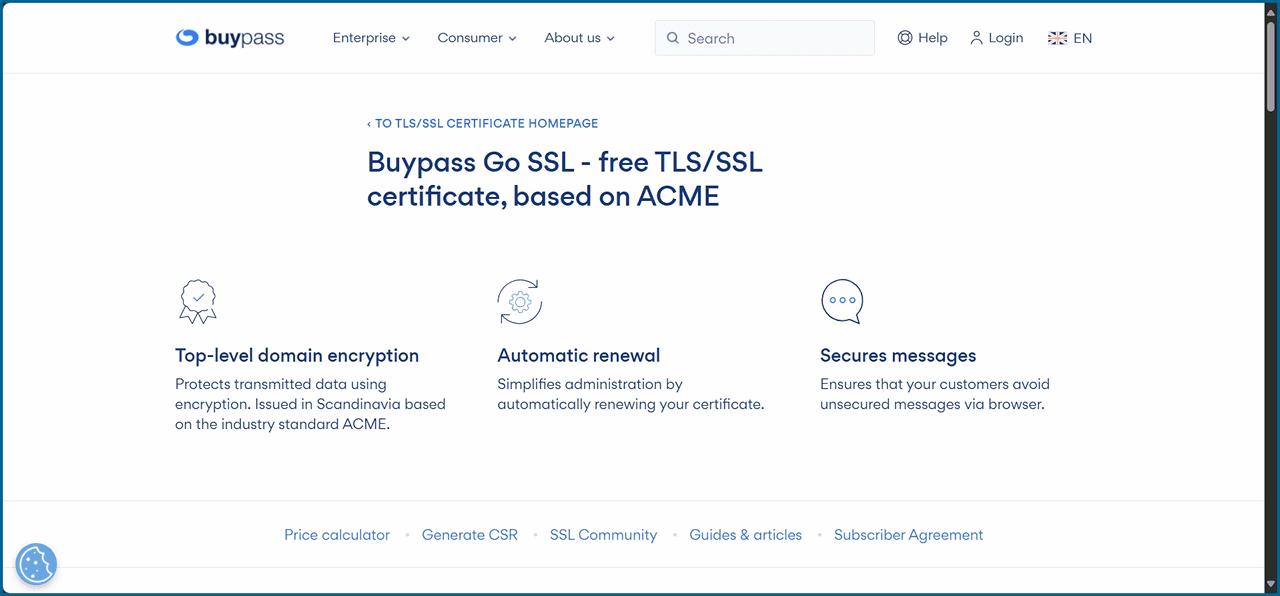Visit the SSL Community link
This screenshot has height=596, width=1280.
[603, 535]
